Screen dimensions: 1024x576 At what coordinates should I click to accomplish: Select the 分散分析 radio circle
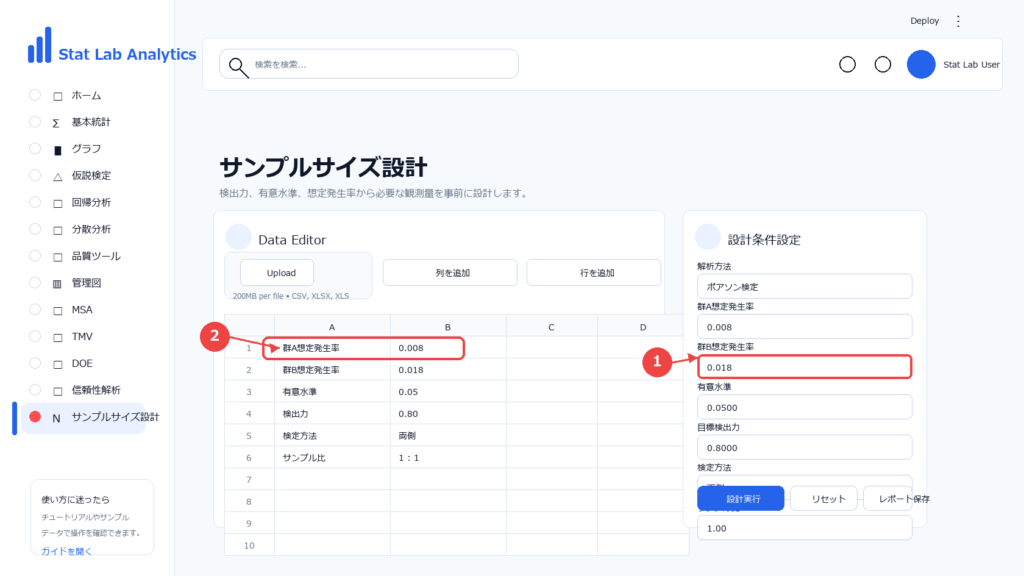(x=35, y=229)
